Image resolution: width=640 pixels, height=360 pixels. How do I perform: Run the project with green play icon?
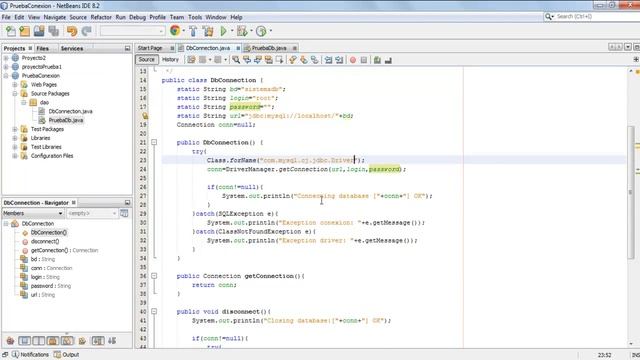[223, 31]
